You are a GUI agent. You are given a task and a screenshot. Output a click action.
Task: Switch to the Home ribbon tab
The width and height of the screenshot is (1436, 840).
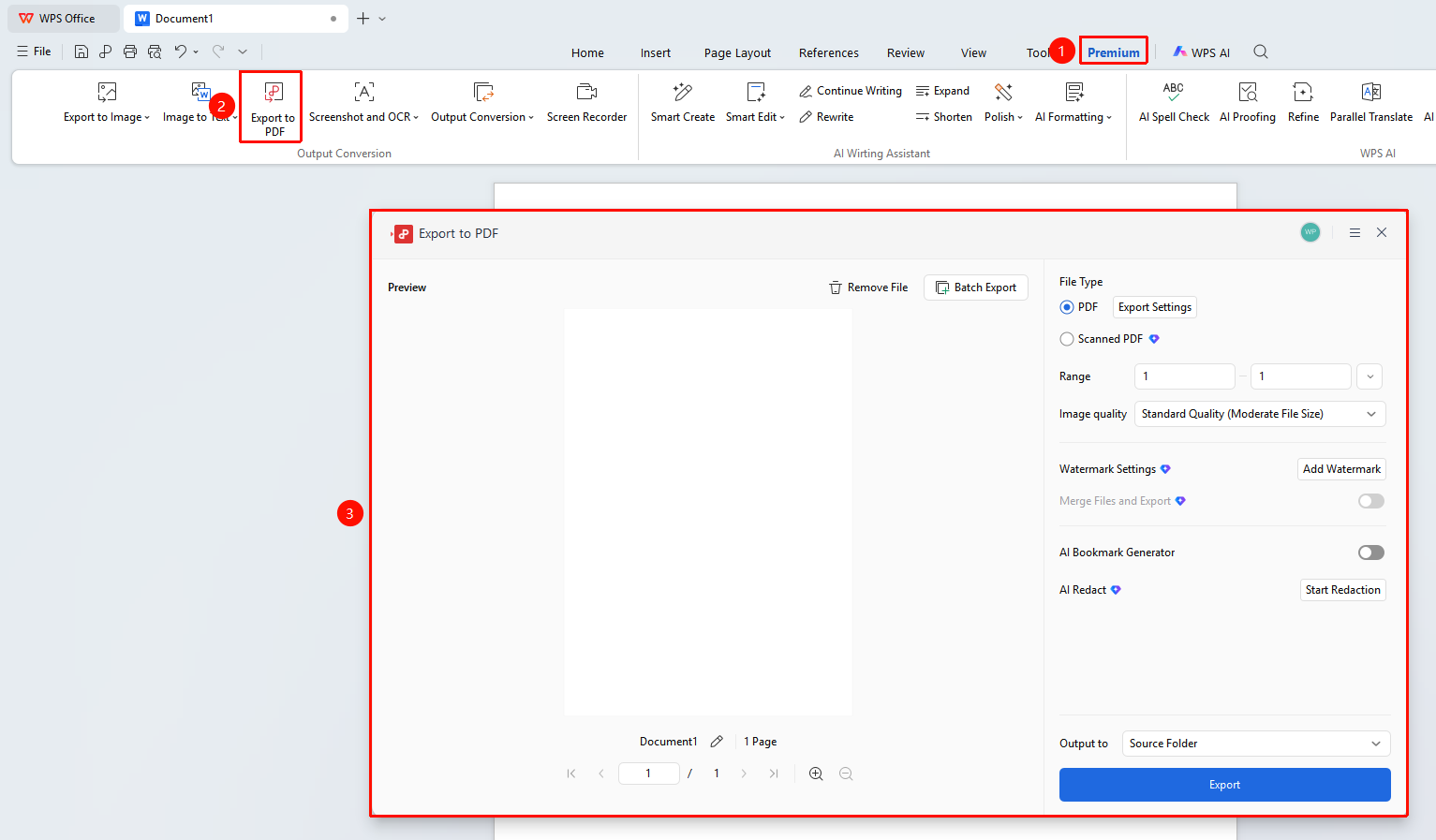pyautogui.click(x=587, y=52)
